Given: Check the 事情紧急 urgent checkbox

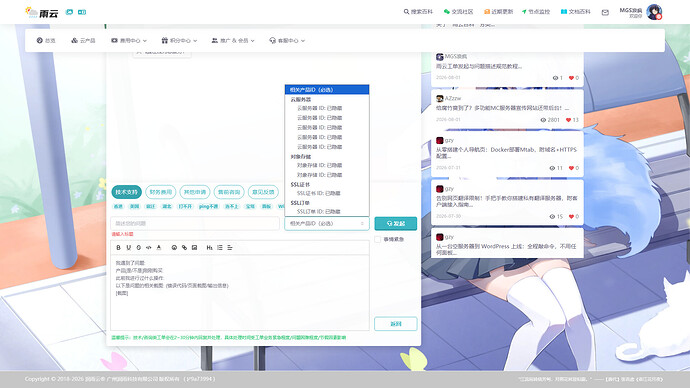Looking at the screenshot, I should [x=378, y=239].
